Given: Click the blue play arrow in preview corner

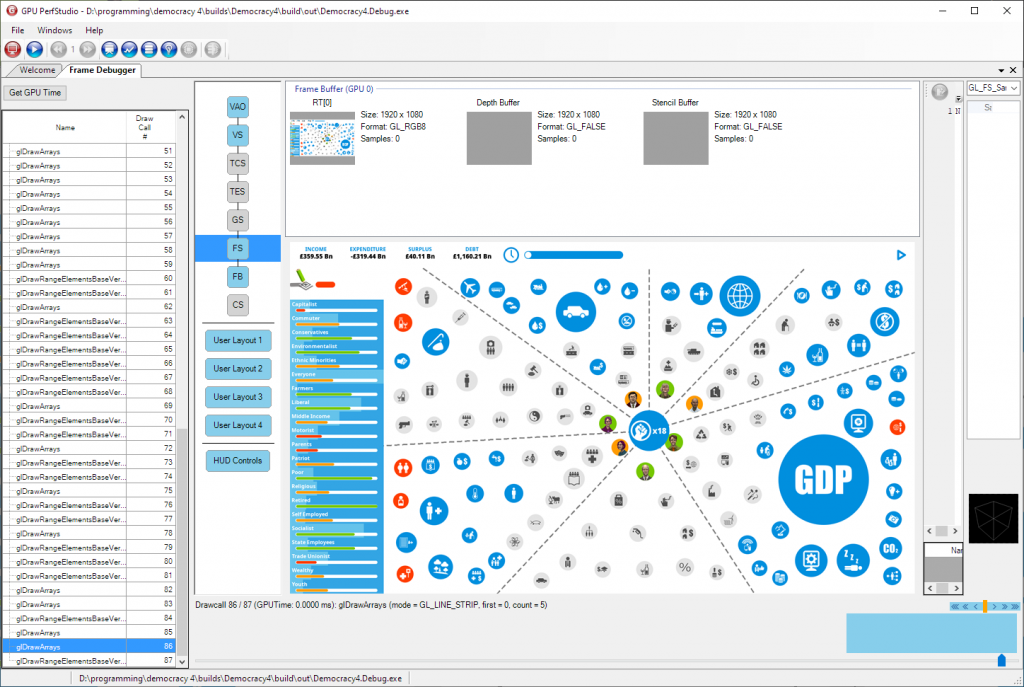Looking at the screenshot, I should click(901, 255).
